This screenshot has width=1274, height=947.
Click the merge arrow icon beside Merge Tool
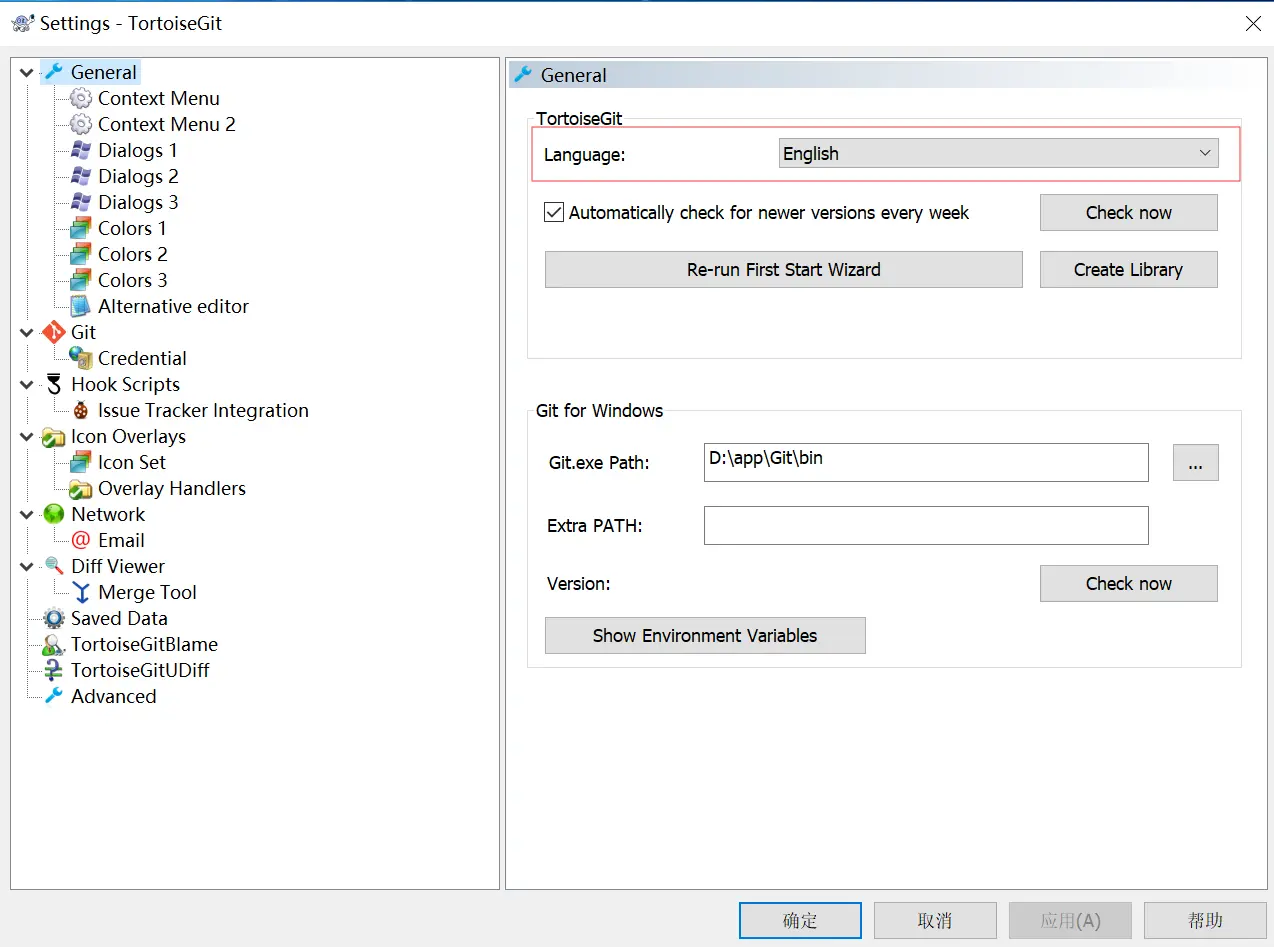[80, 592]
